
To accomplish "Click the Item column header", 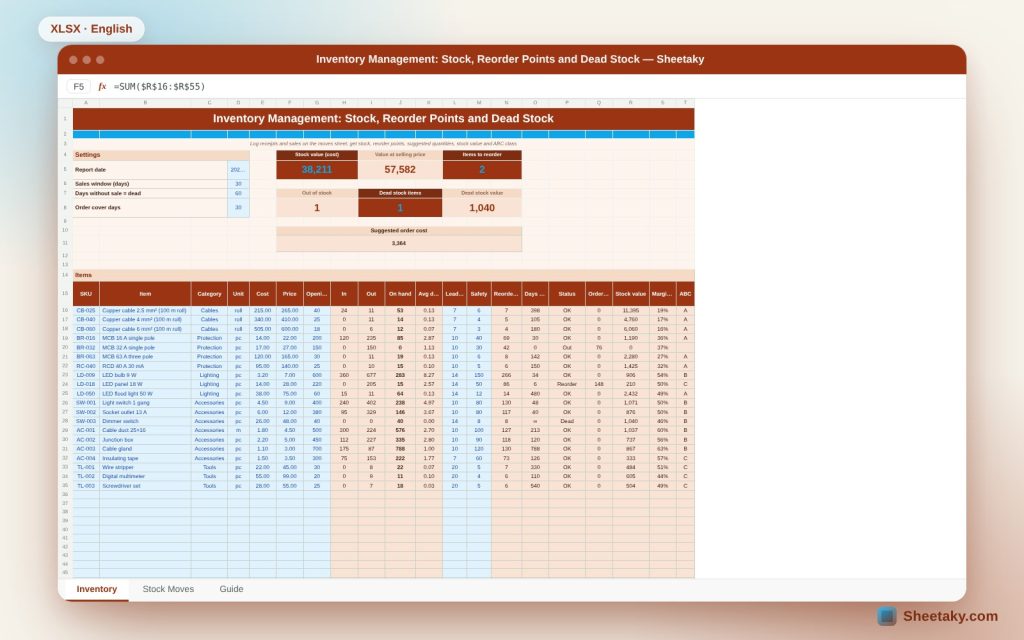I will coord(145,294).
